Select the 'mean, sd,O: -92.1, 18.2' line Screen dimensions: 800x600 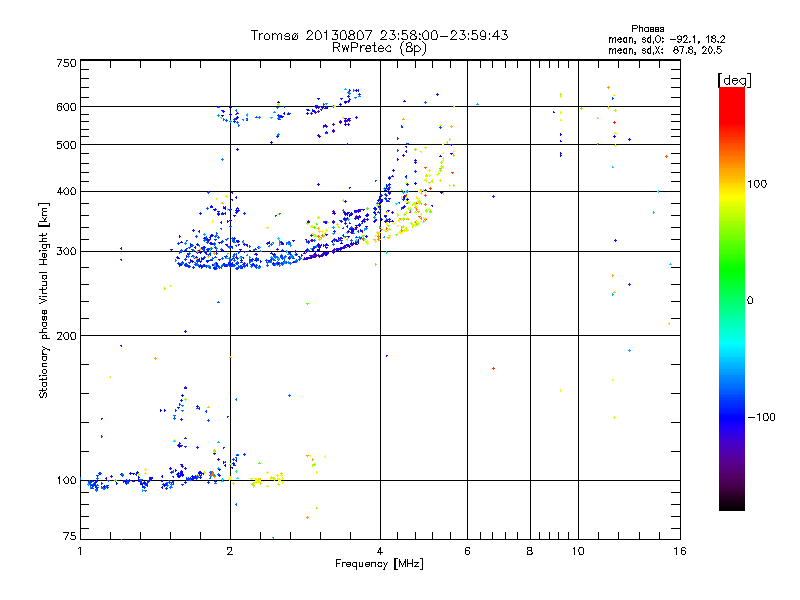tap(666, 39)
